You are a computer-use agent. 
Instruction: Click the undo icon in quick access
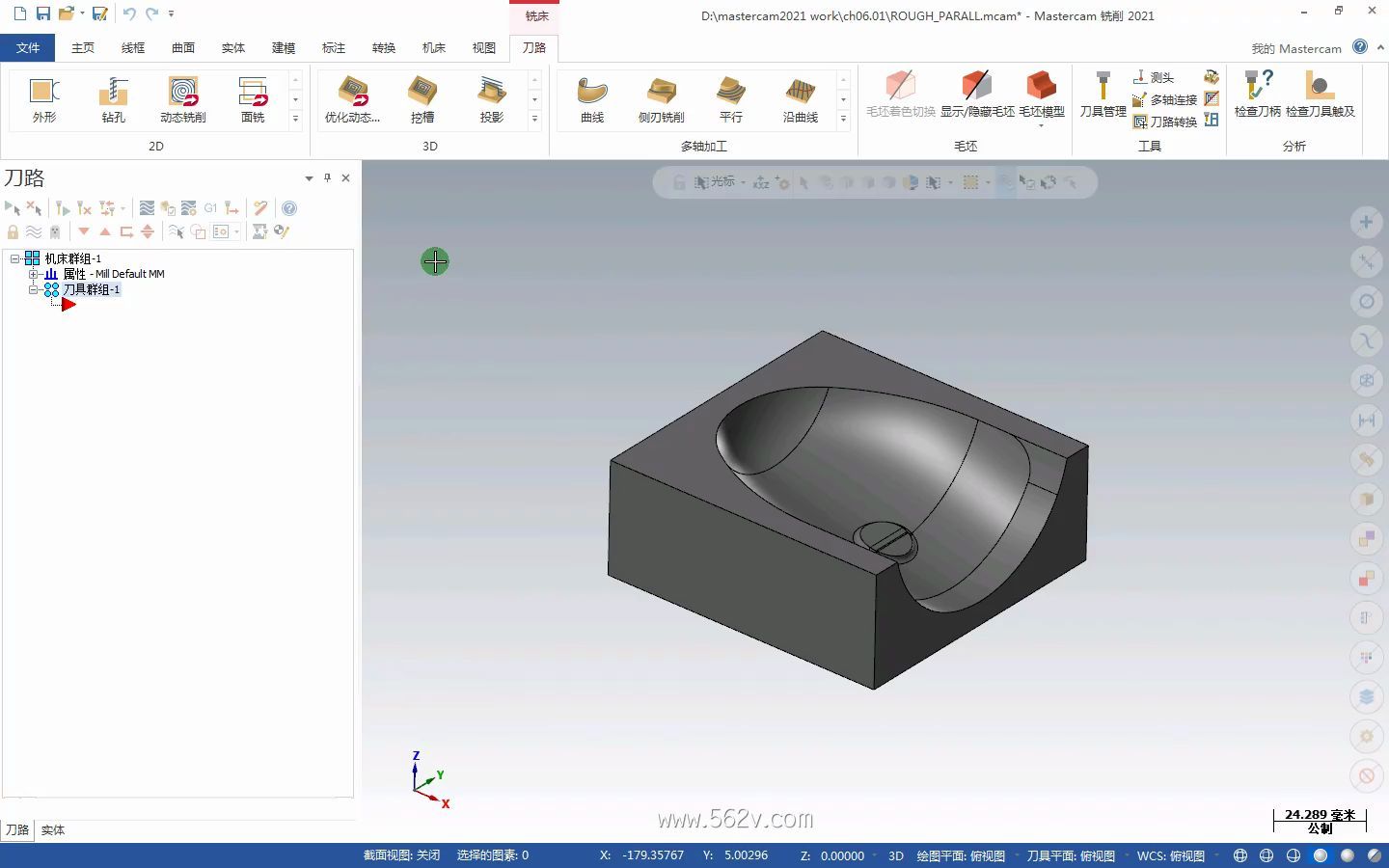[129, 14]
